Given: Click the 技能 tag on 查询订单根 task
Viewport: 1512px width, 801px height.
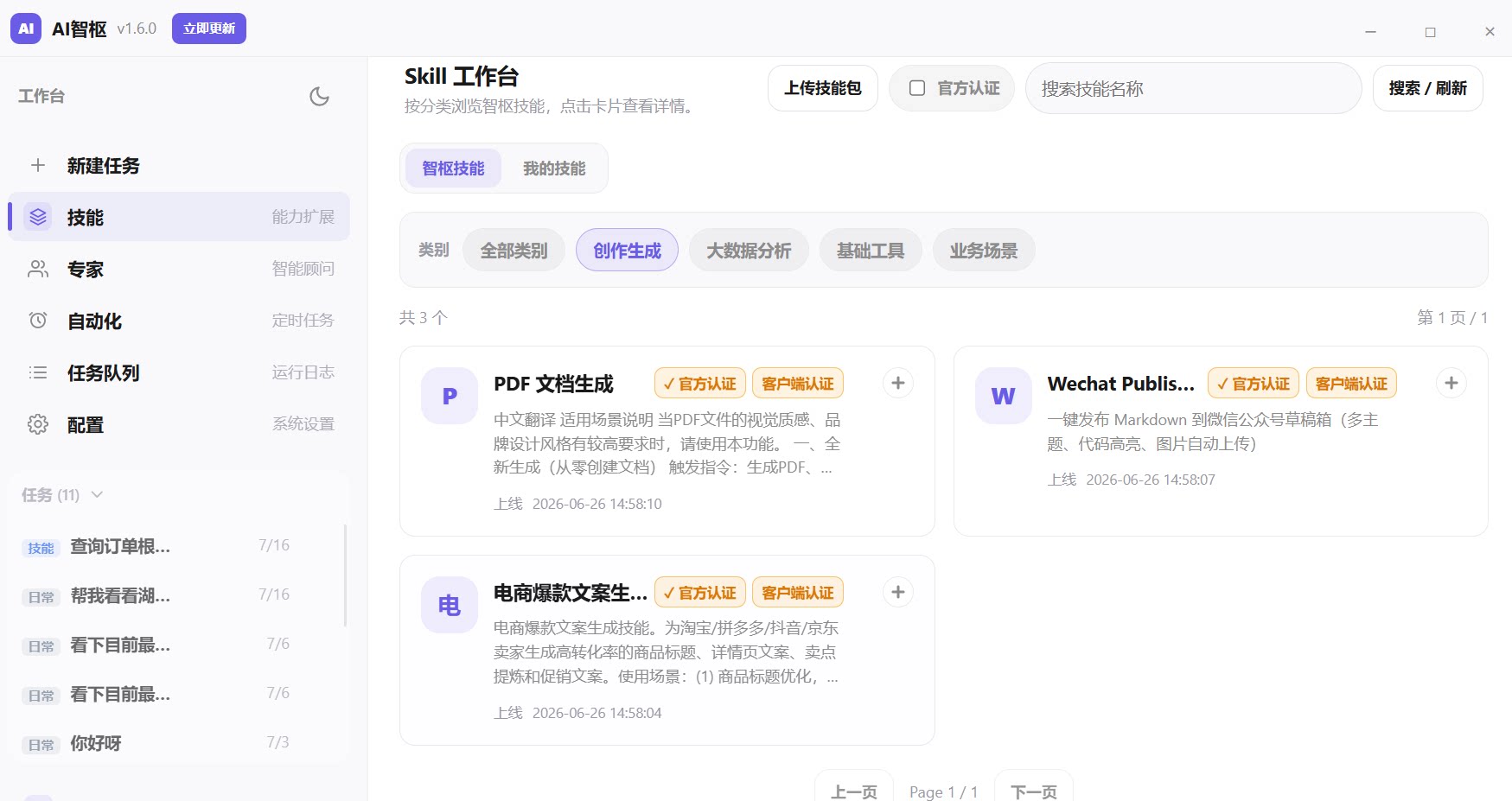Looking at the screenshot, I should 41,548.
